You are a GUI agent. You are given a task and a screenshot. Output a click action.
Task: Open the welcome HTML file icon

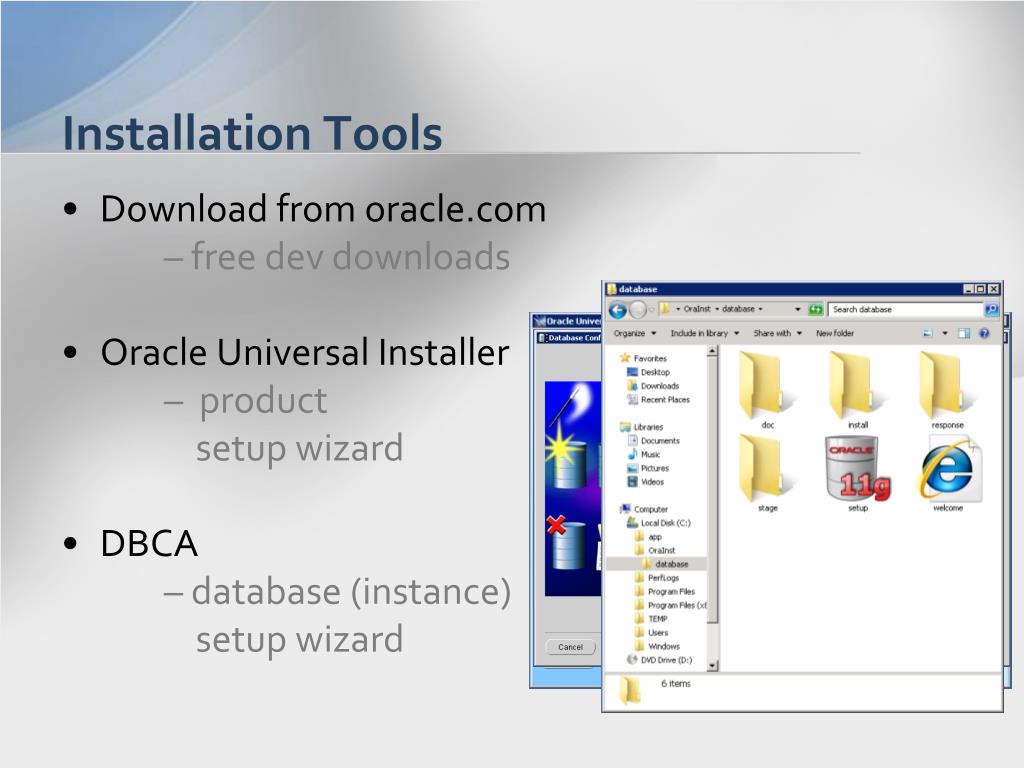pos(948,474)
